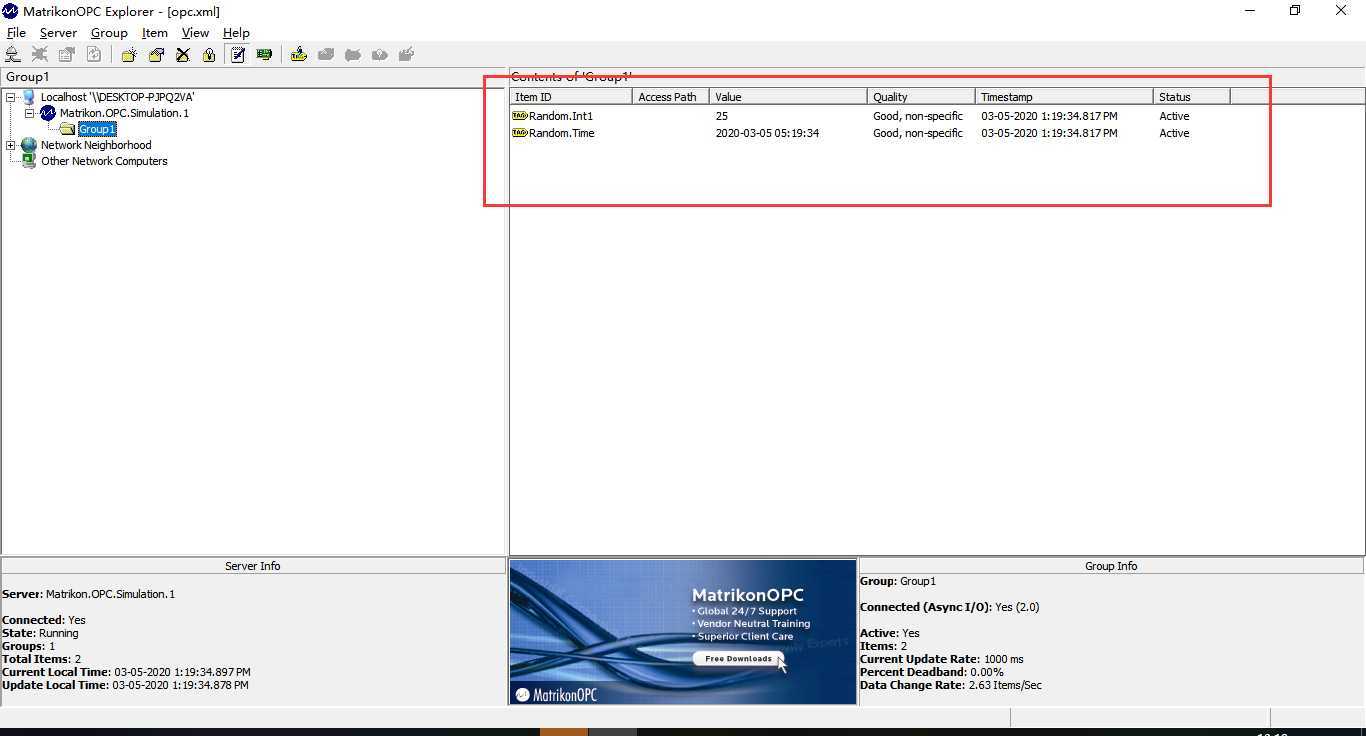The image size is (1366, 736).
Task: Select Other Network Computers in the tree
Action: pyautogui.click(x=104, y=161)
